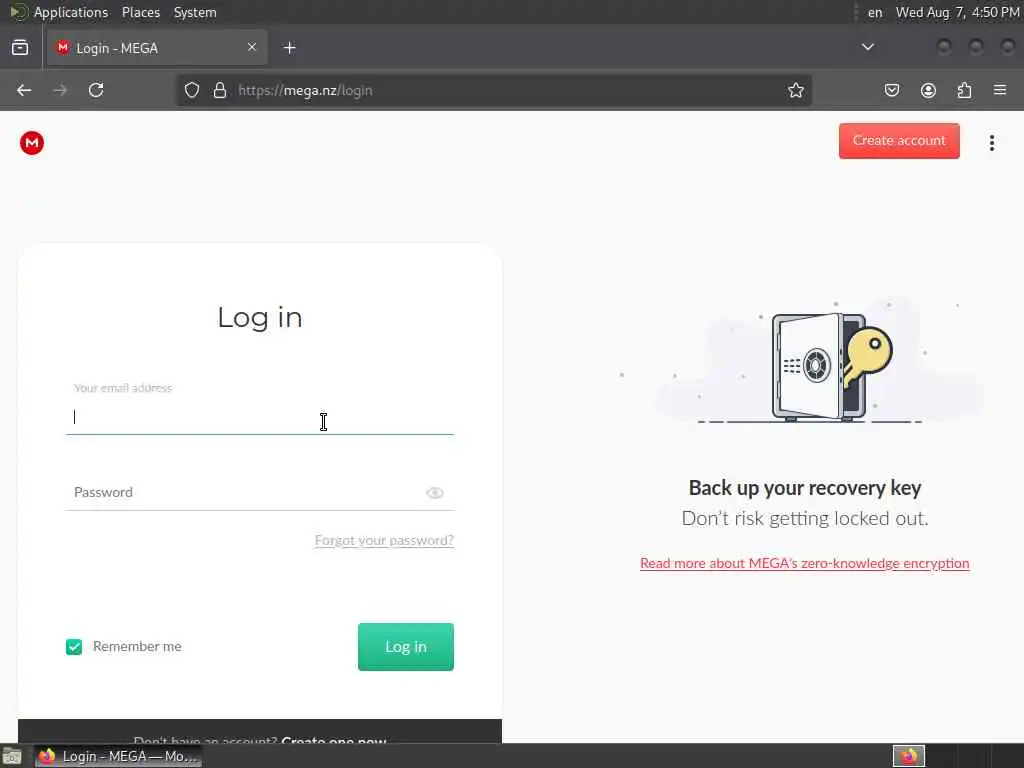1024x768 pixels.
Task: Go back using browser back arrow
Action: [24, 90]
